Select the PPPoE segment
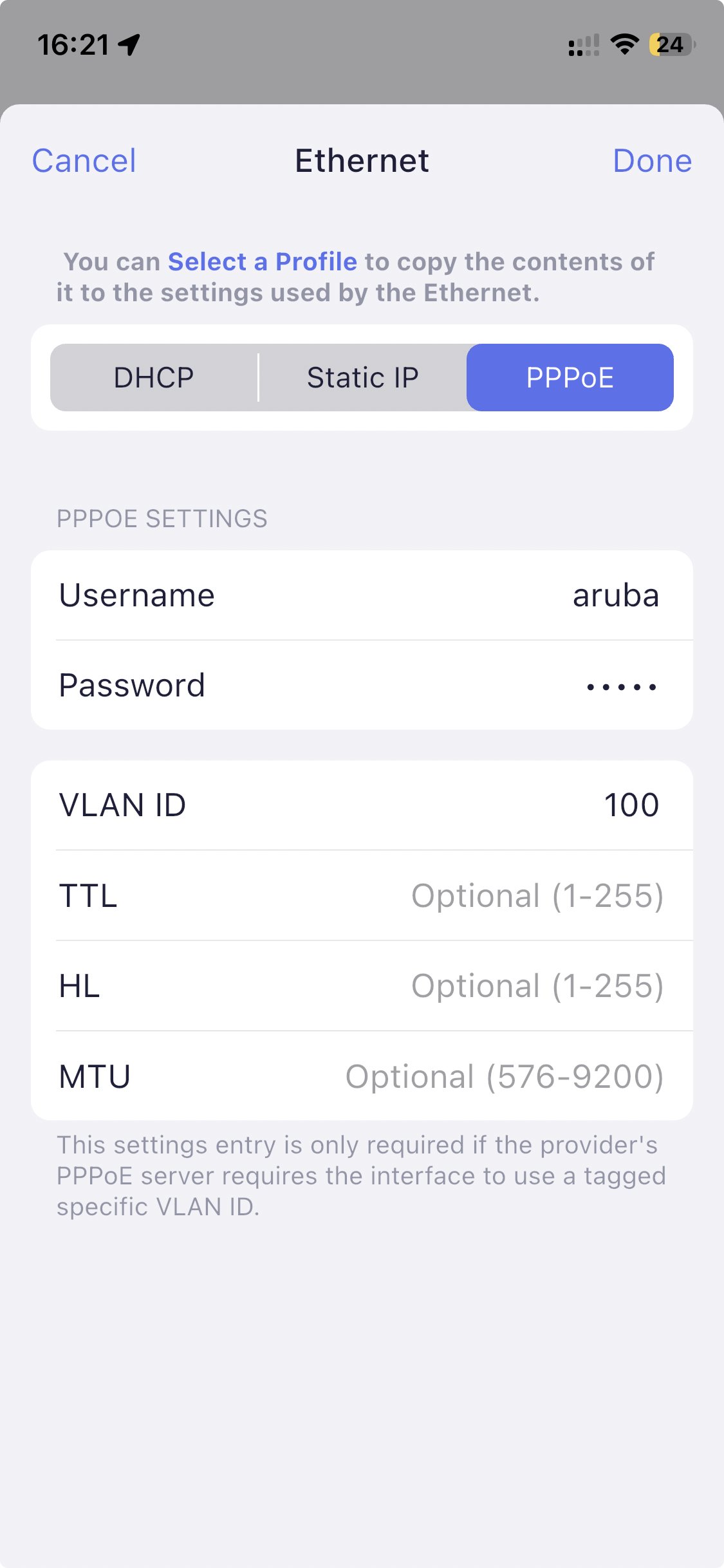724x1568 pixels. click(x=570, y=378)
